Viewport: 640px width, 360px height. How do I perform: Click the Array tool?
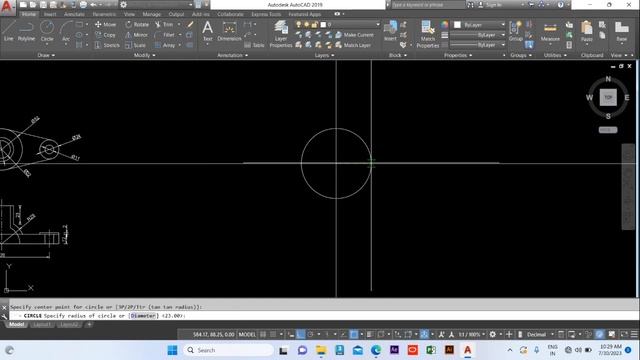165,45
